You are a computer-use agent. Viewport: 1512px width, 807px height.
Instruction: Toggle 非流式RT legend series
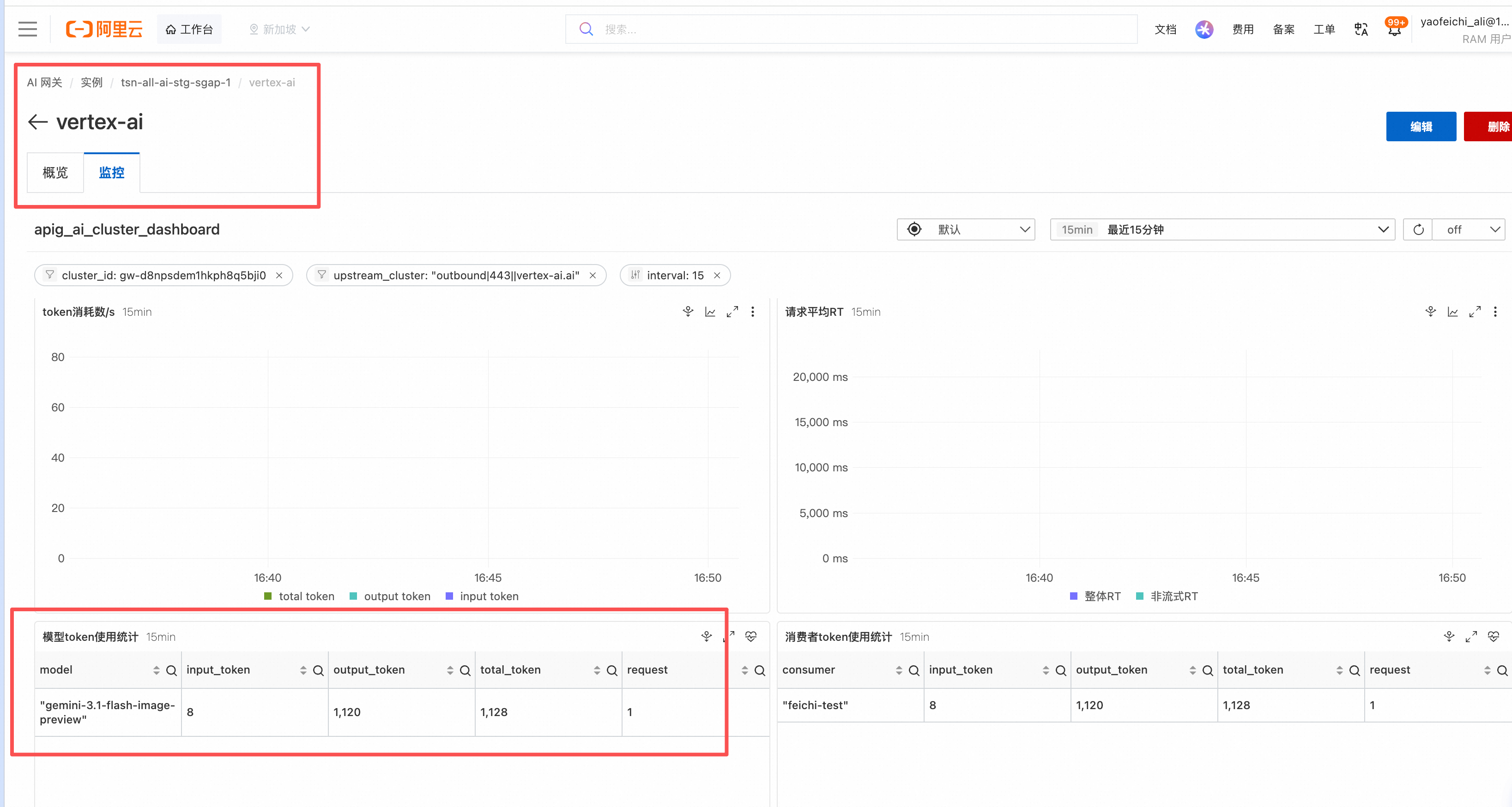pos(1167,596)
